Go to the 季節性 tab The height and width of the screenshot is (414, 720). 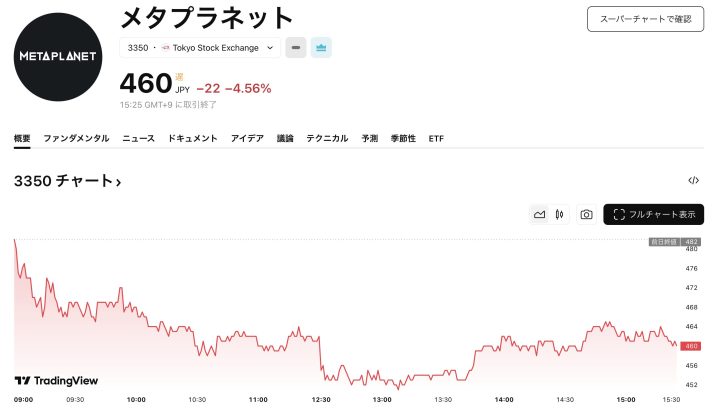pyautogui.click(x=403, y=138)
